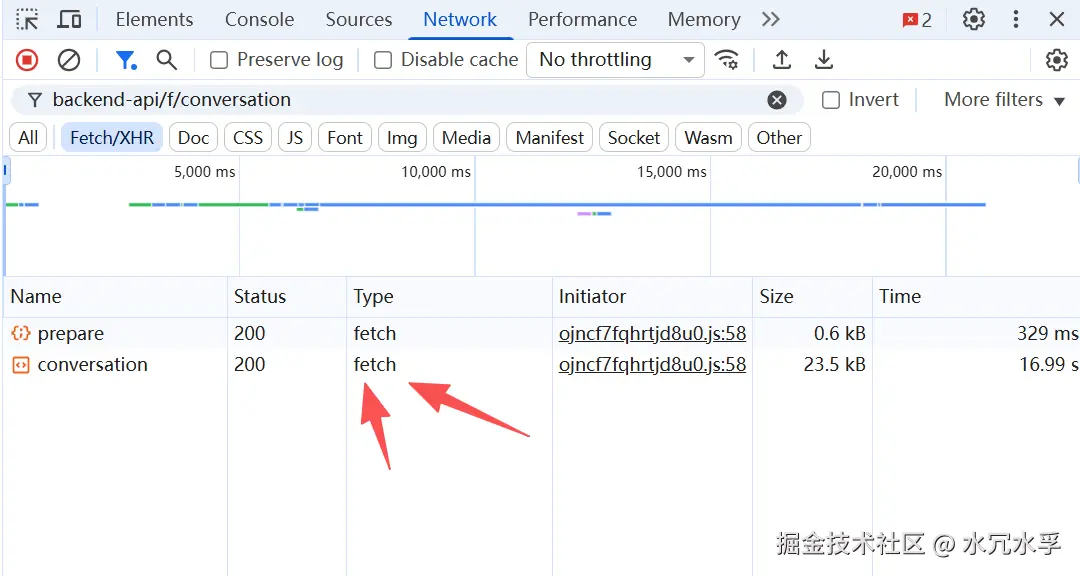1080x576 pixels.
Task: Expand the More filters dropdown
Action: click(x=1004, y=100)
